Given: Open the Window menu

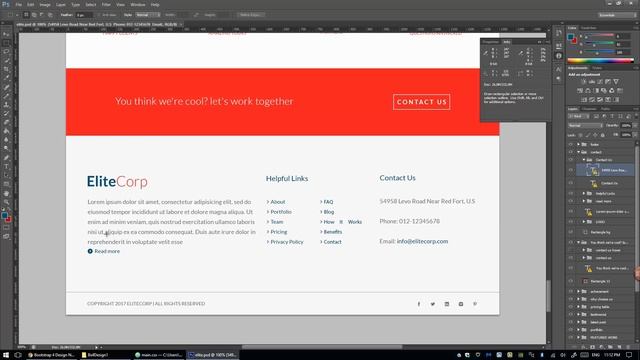Looking at the screenshot, I should [138, 4].
